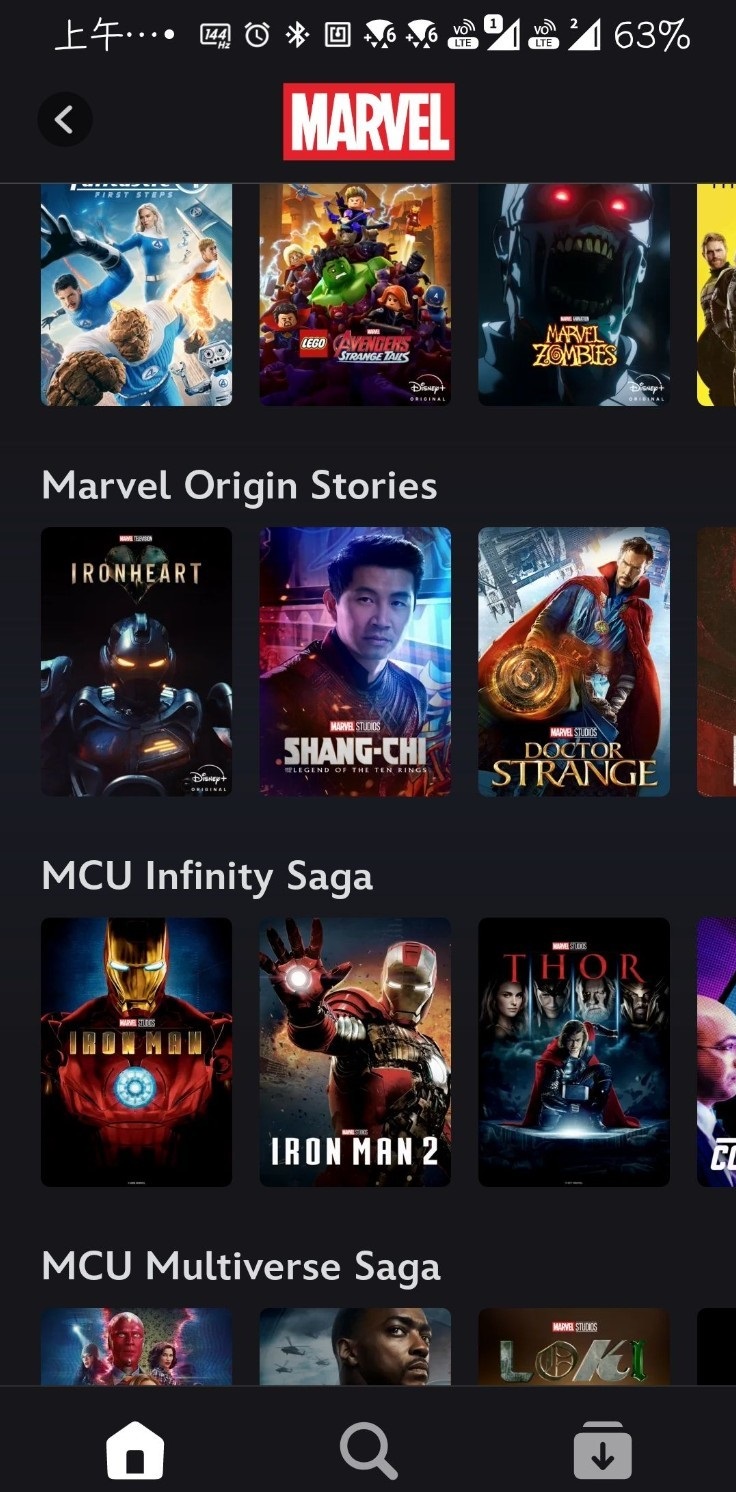Tap the back arrow button
Image resolution: width=736 pixels, height=1492 pixels.
point(64,121)
